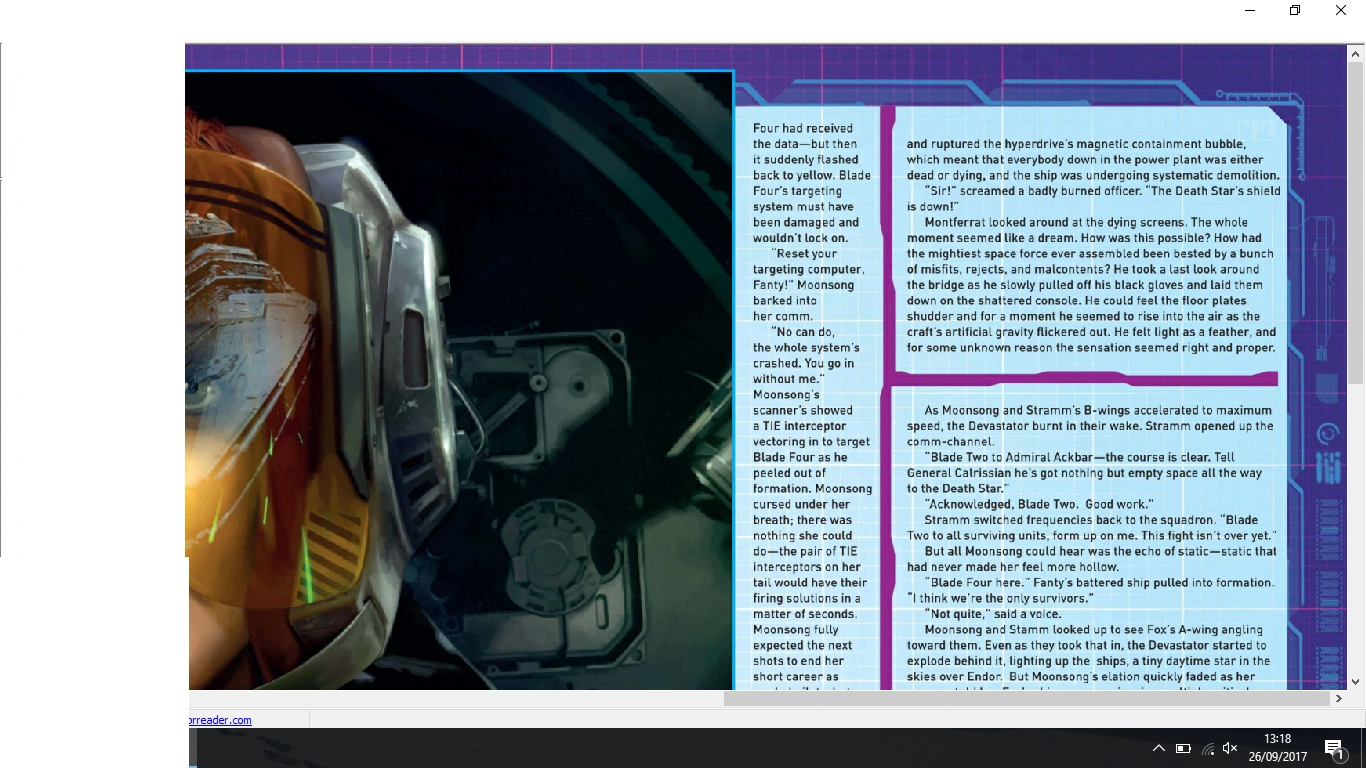Click the horizontal scrollbar thumb
1366x768 pixels.
click(x=1027, y=699)
